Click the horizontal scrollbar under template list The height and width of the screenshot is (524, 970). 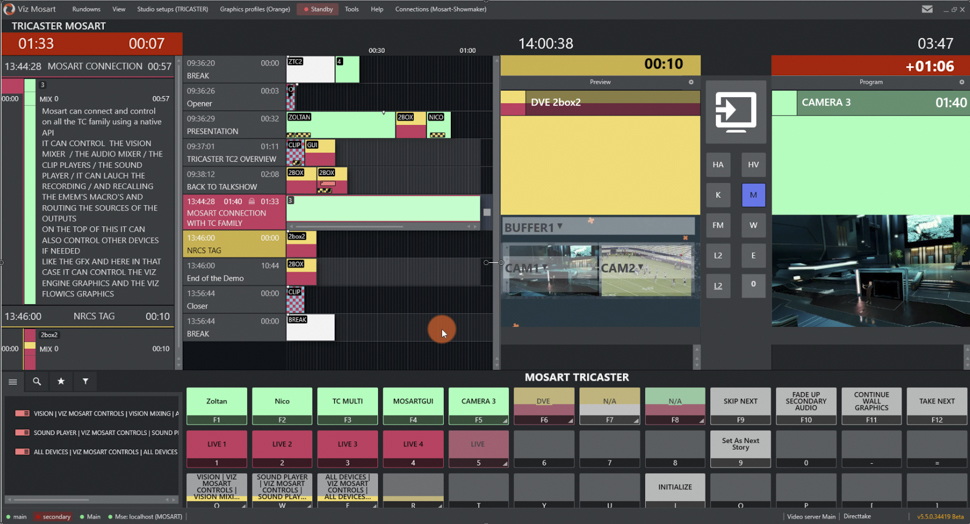(90, 499)
